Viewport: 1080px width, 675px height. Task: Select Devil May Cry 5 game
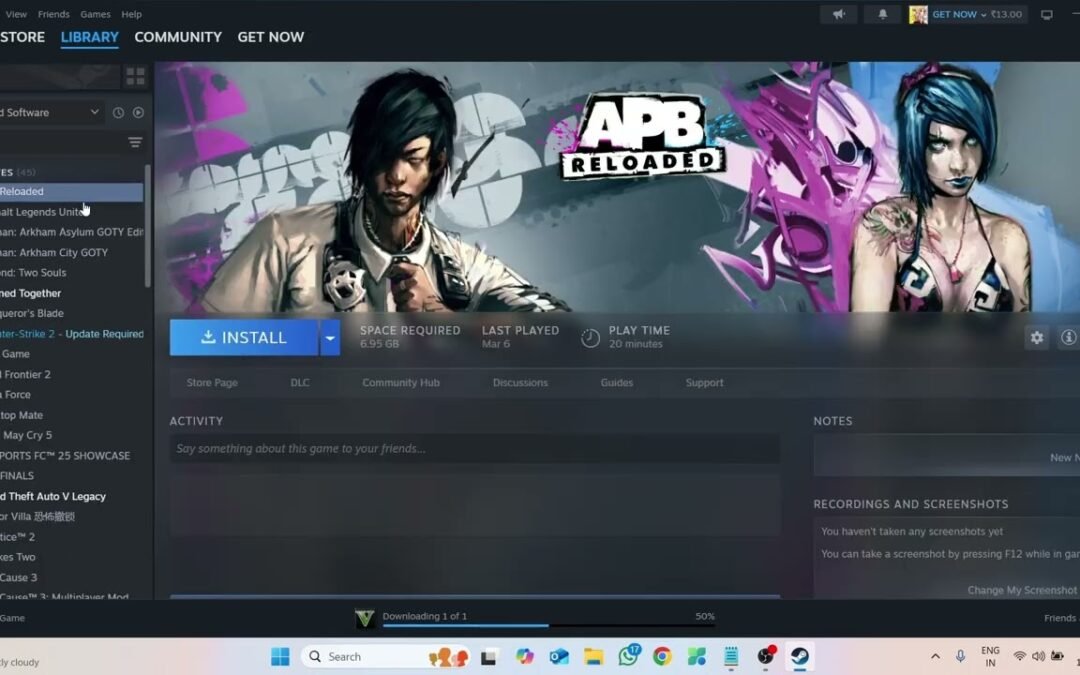(26, 435)
